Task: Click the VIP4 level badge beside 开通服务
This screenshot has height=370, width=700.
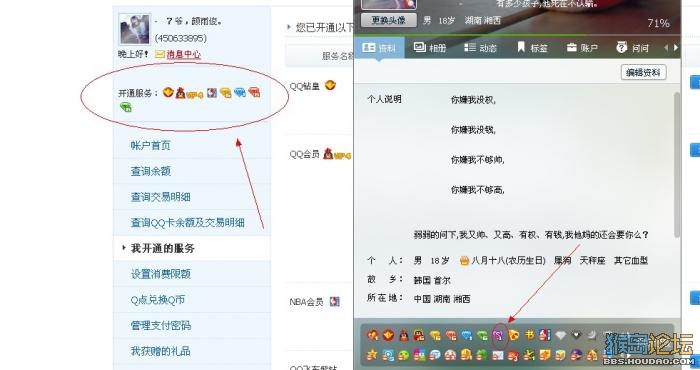Action: coord(195,95)
